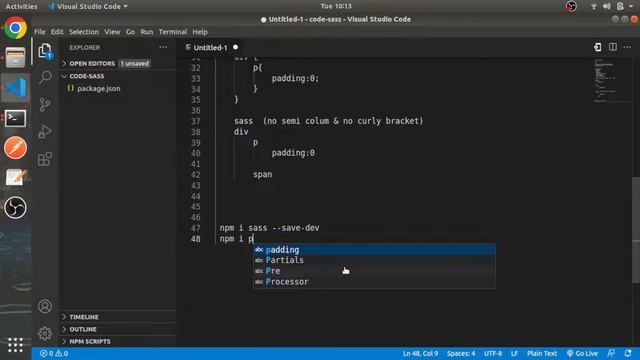Open the Accounts menu icon
The width and height of the screenshot is (640, 360).
click(45, 306)
